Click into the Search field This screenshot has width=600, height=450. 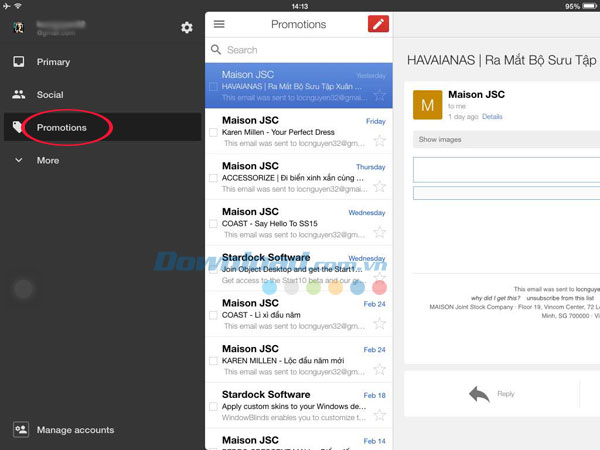[299, 50]
